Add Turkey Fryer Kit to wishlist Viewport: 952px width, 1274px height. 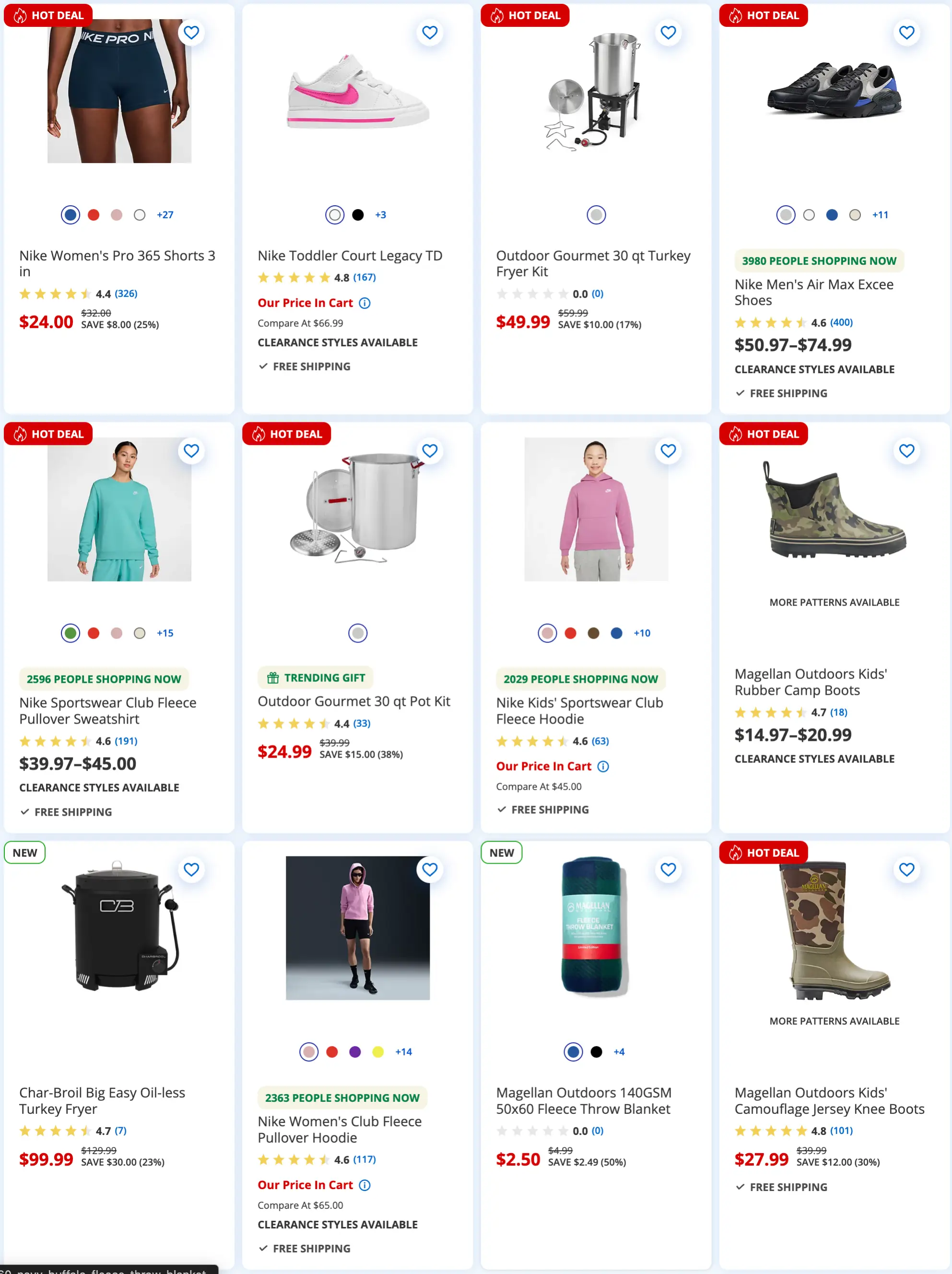click(x=668, y=33)
